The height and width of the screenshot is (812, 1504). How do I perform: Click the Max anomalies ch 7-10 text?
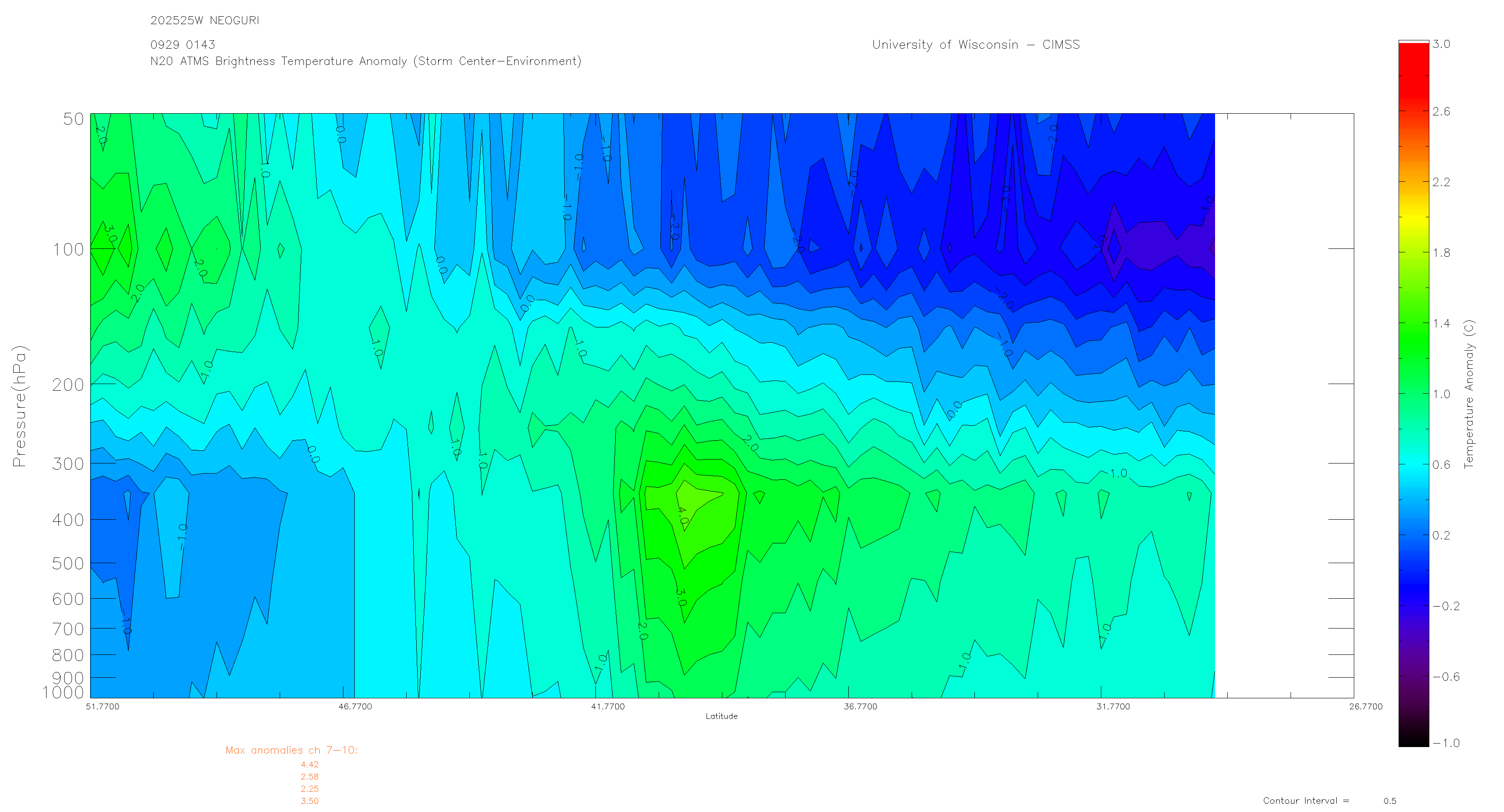click(x=291, y=751)
